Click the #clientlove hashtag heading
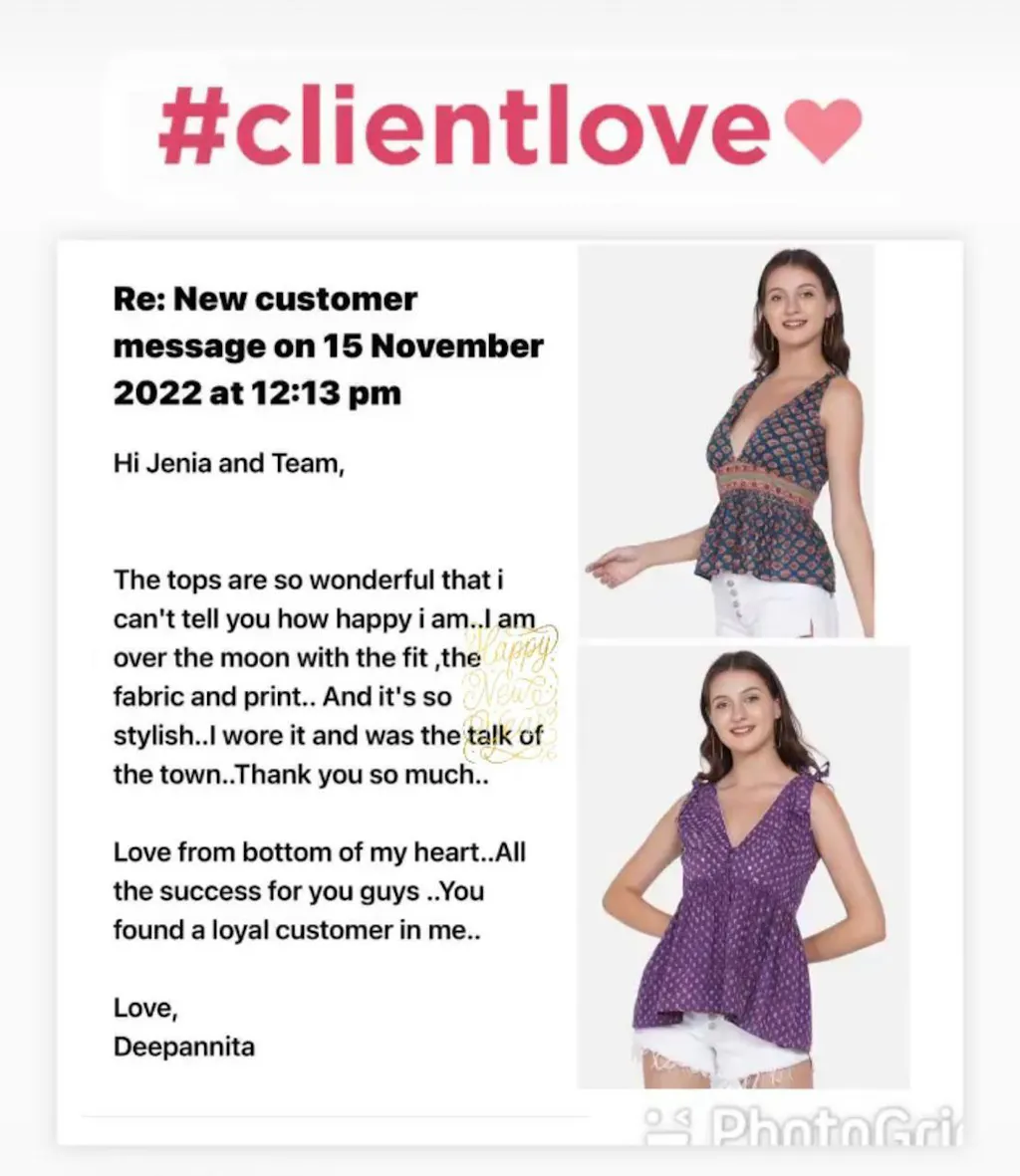This screenshot has width=1020, height=1176. point(465,124)
